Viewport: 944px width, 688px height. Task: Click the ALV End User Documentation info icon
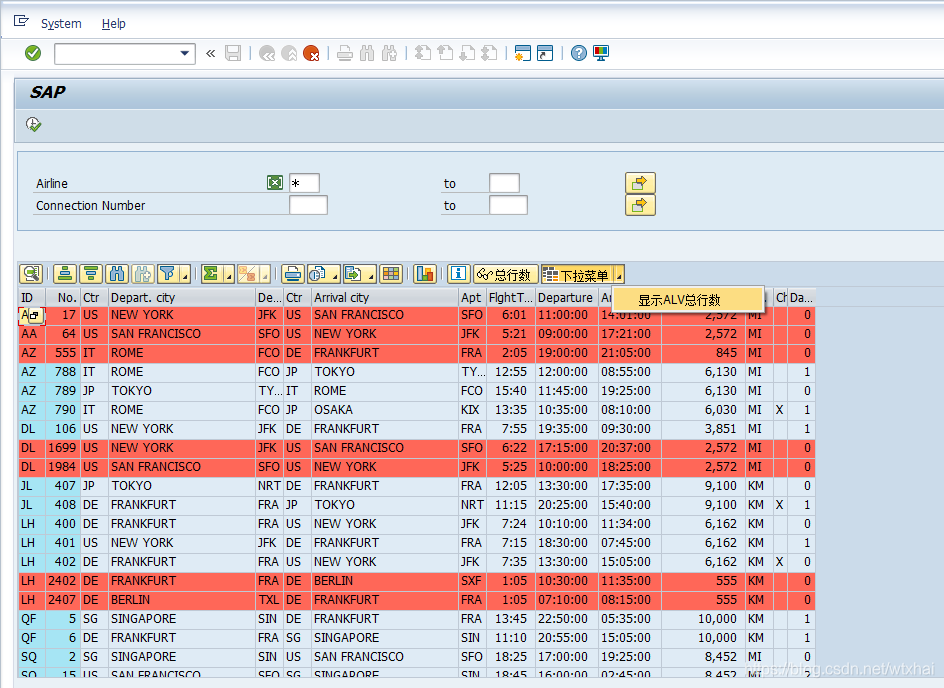point(459,274)
